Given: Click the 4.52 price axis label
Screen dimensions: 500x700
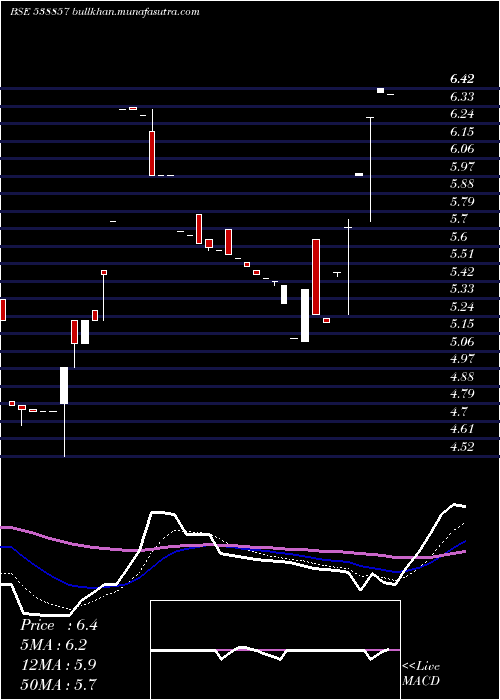Looking at the screenshot, I should point(462,446).
